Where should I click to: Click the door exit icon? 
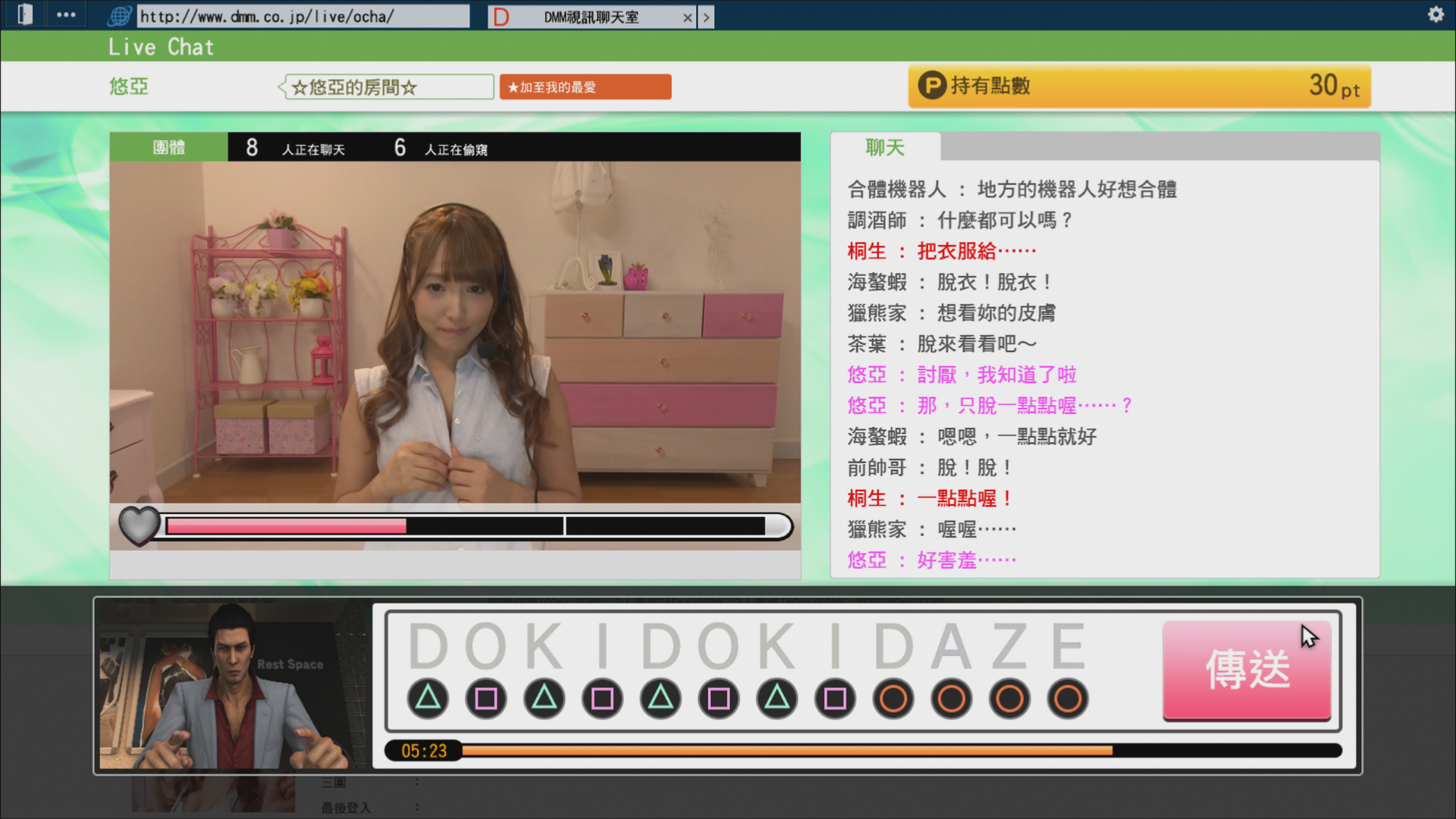coord(24,14)
